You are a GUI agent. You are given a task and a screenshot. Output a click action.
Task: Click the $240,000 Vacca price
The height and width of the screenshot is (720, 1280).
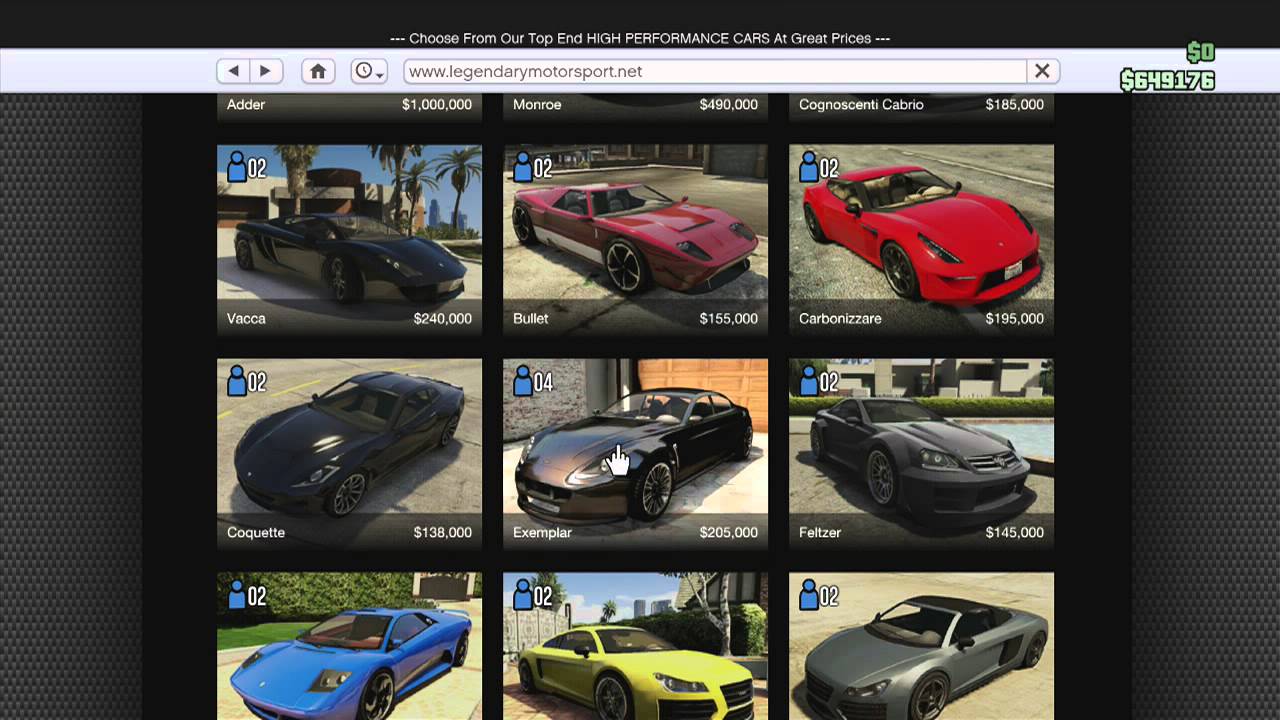[443, 318]
